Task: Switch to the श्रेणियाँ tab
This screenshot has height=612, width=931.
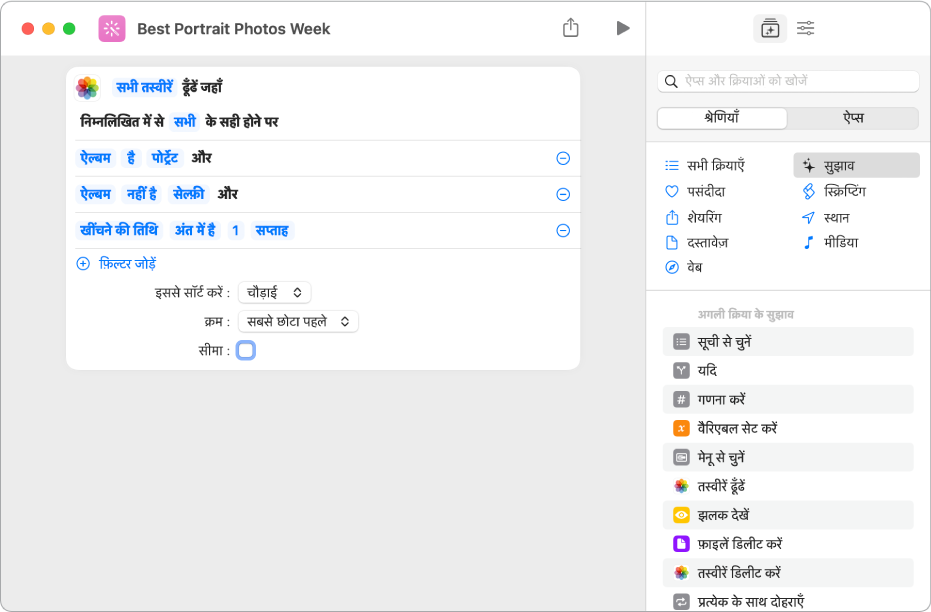Action: (722, 118)
